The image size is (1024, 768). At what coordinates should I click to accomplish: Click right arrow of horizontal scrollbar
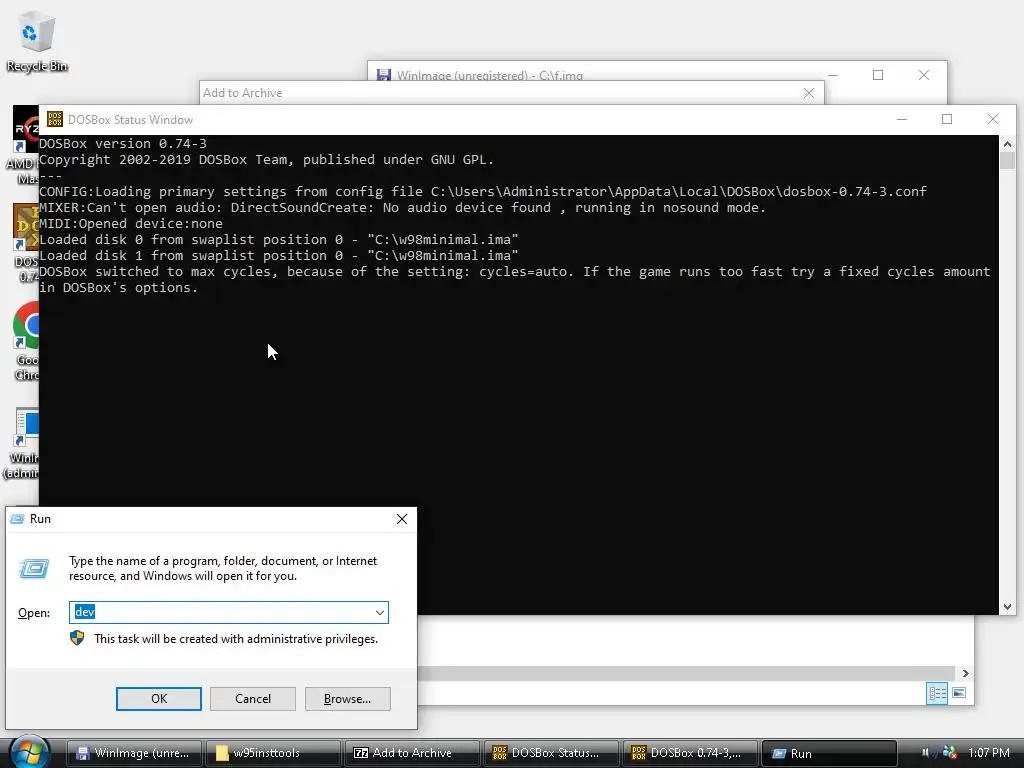[965, 673]
